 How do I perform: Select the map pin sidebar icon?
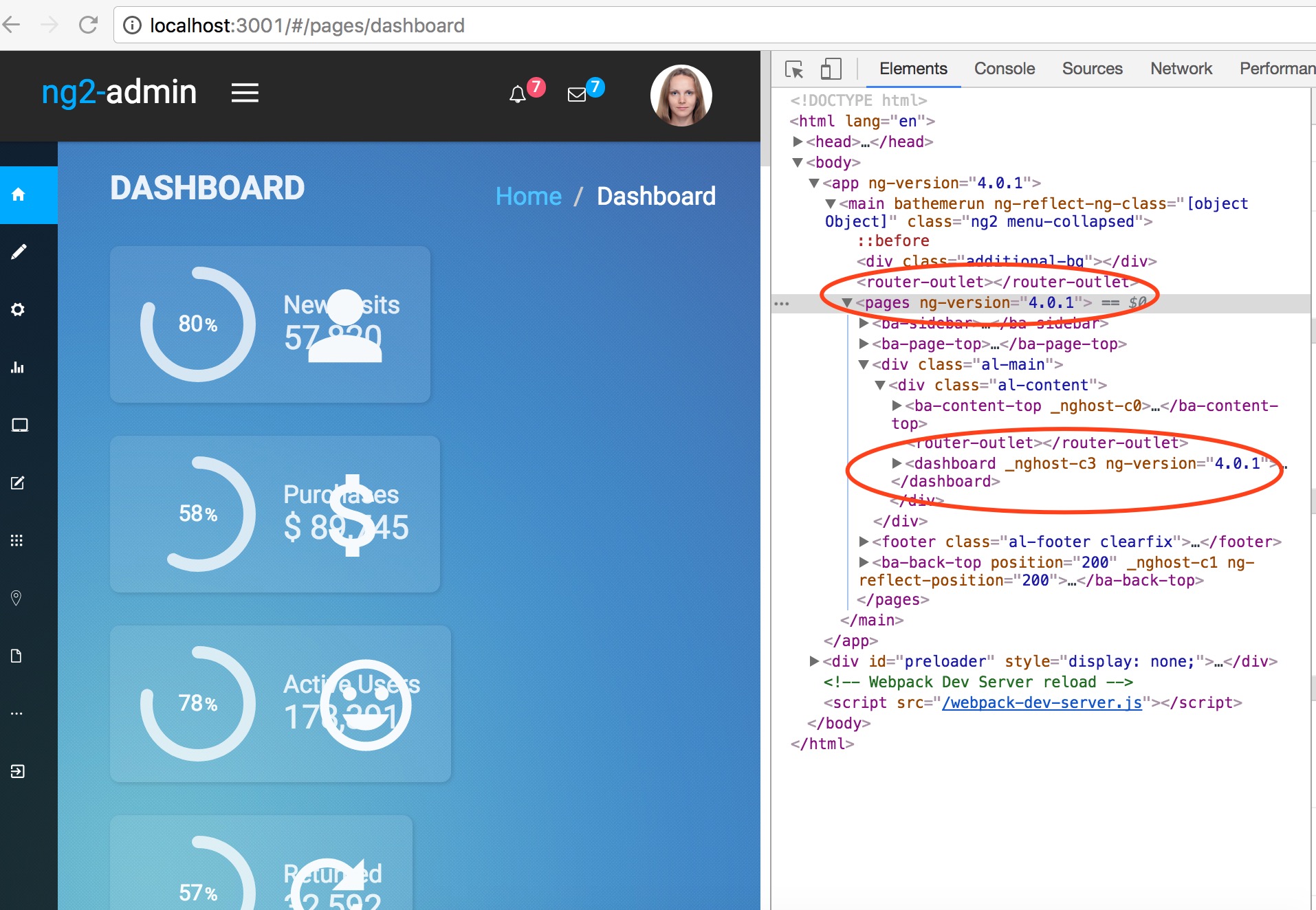click(17, 598)
